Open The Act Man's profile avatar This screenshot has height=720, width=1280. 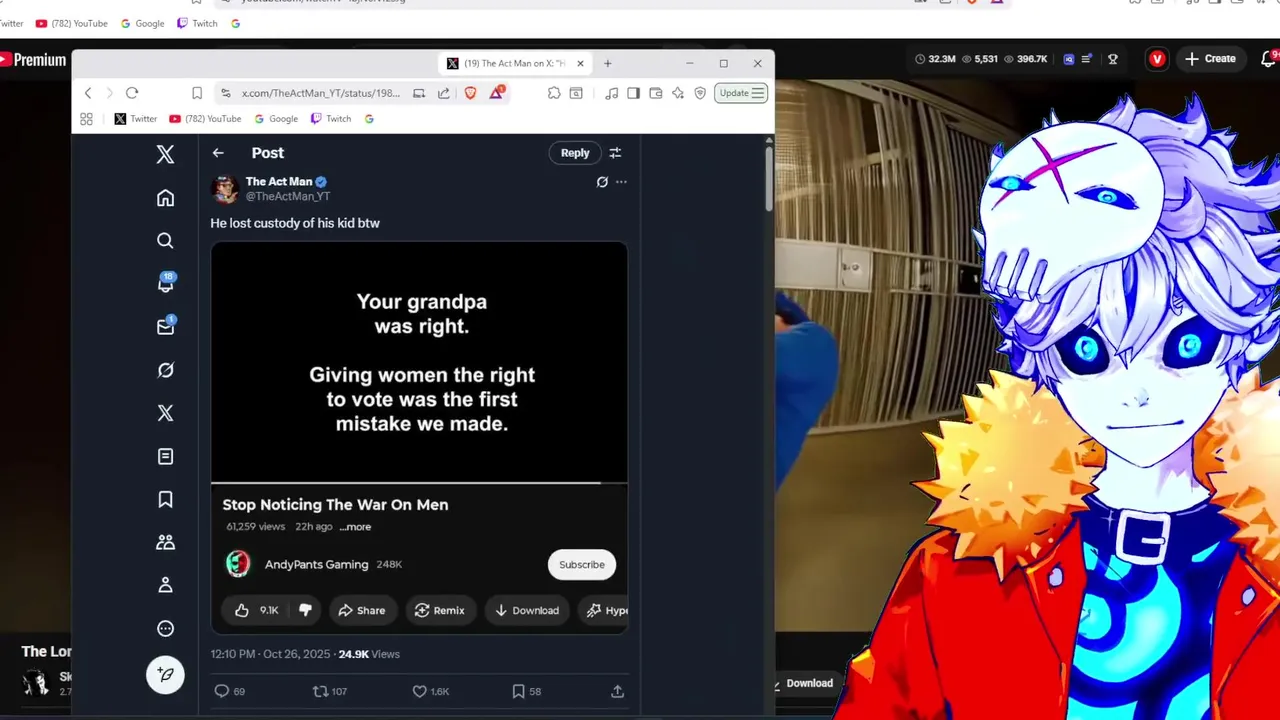225,189
